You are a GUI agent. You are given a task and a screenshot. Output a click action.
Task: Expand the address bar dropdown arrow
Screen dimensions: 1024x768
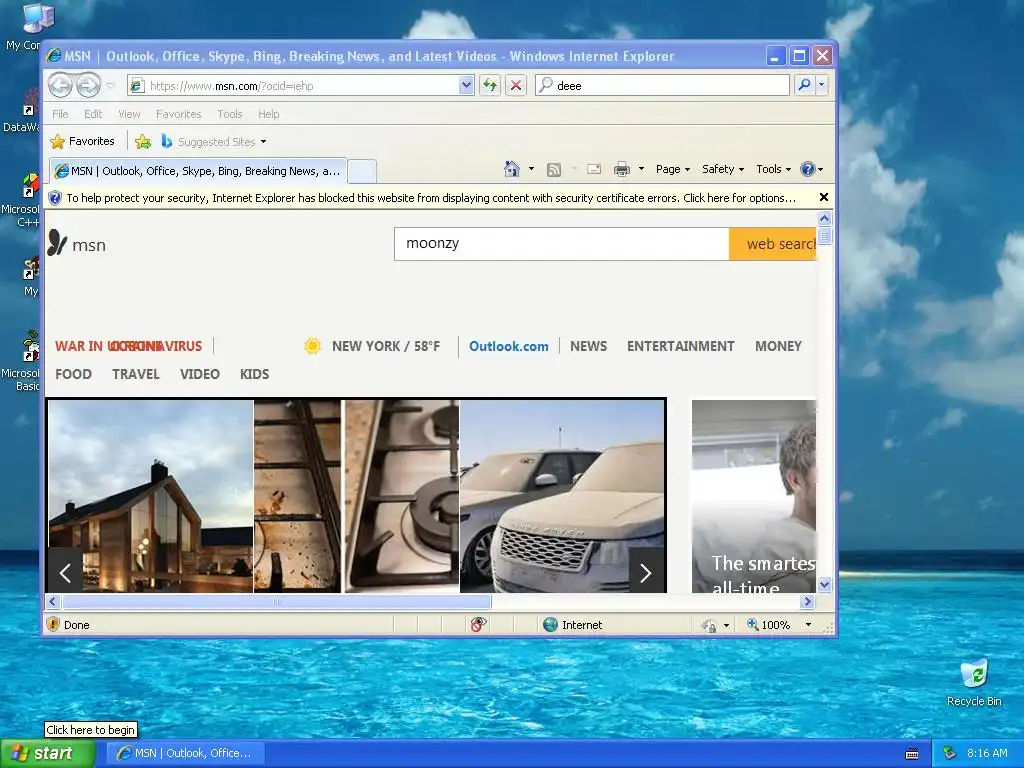click(466, 85)
